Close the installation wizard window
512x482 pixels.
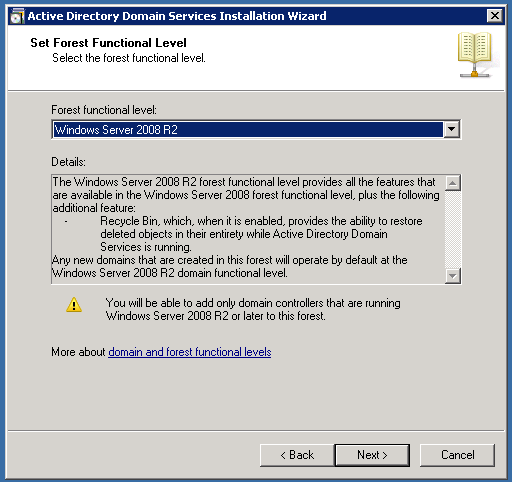click(495, 16)
